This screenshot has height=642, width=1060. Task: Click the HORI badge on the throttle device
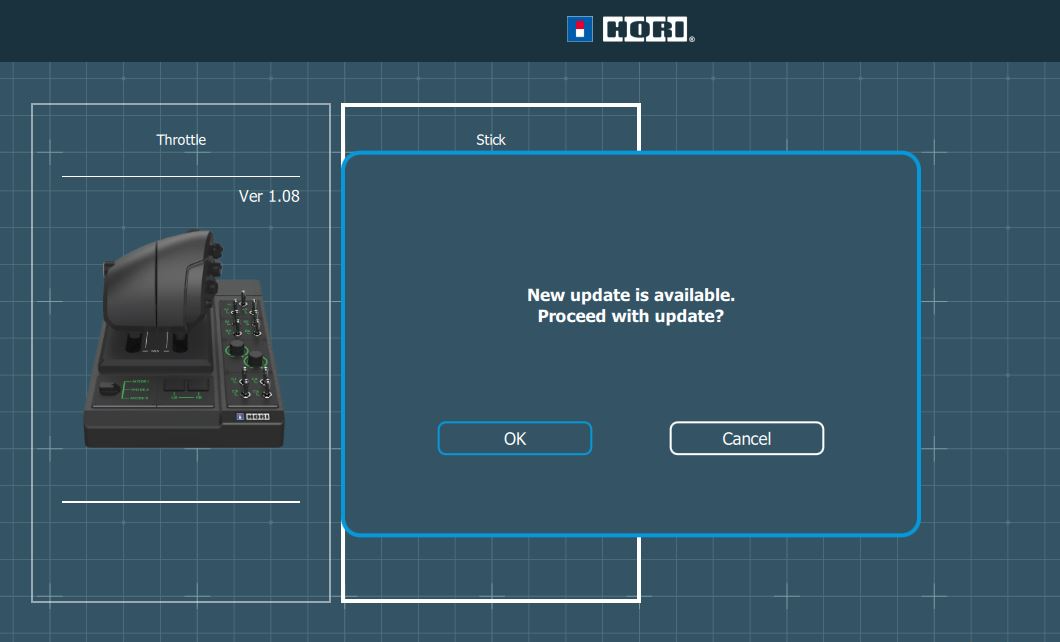pos(253,417)
